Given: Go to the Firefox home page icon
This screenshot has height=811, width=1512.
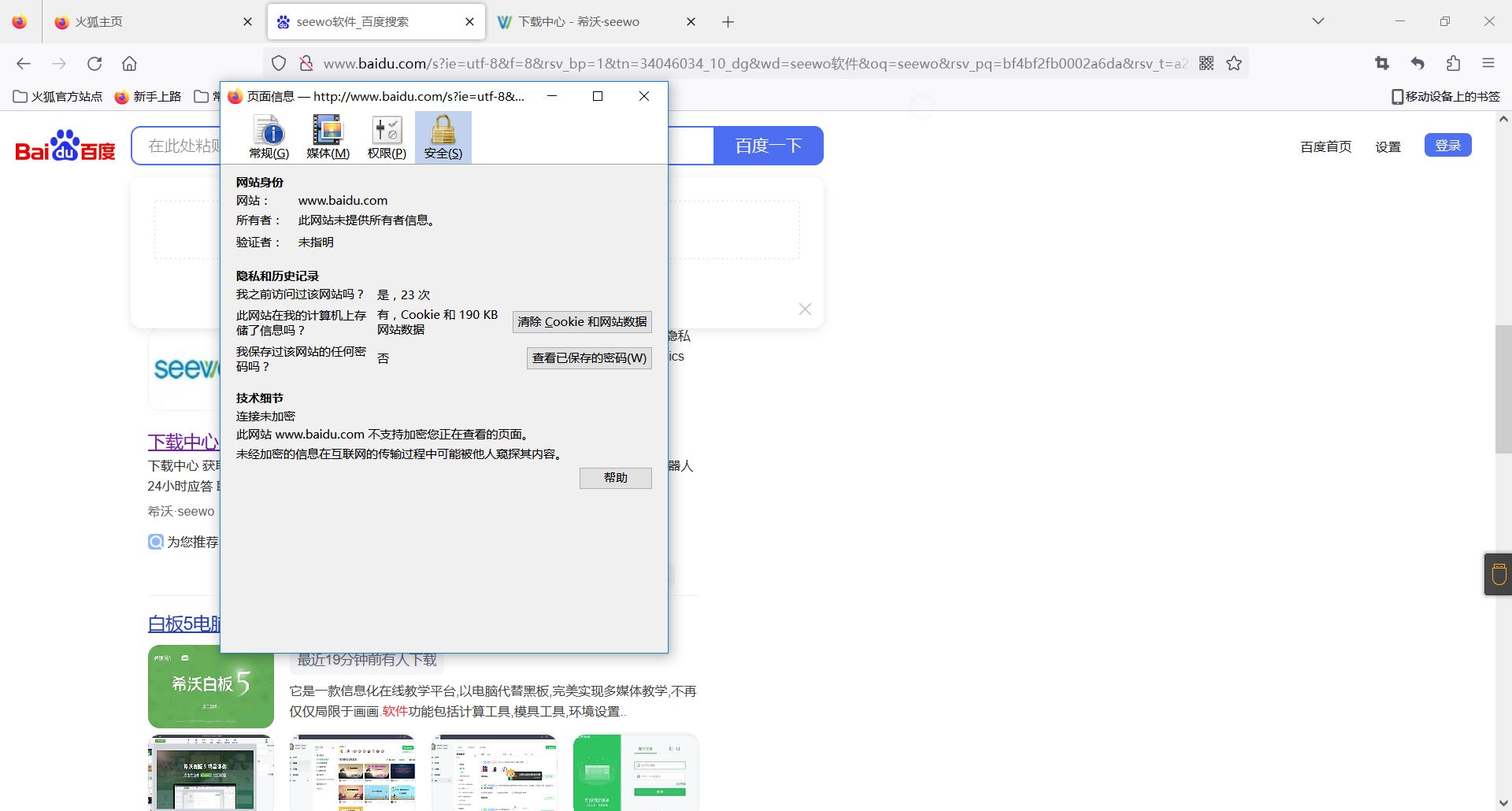Looking at the screenshot, I should (130, 64).
